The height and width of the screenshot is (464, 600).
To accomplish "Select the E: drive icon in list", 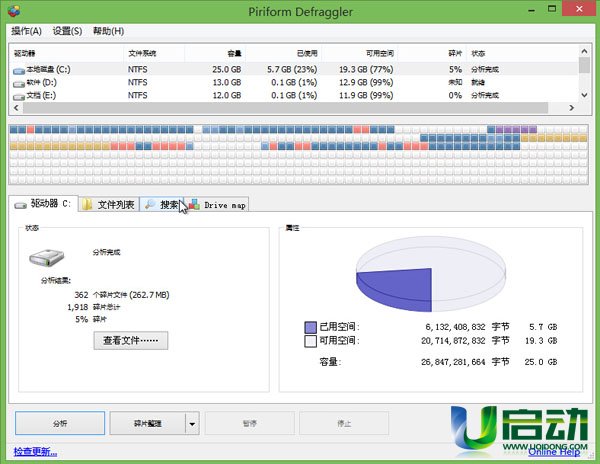I will [19, 97].
